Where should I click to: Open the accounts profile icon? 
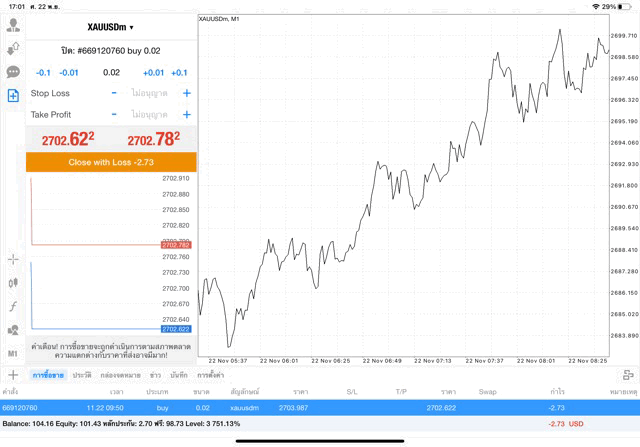point(13,26)
